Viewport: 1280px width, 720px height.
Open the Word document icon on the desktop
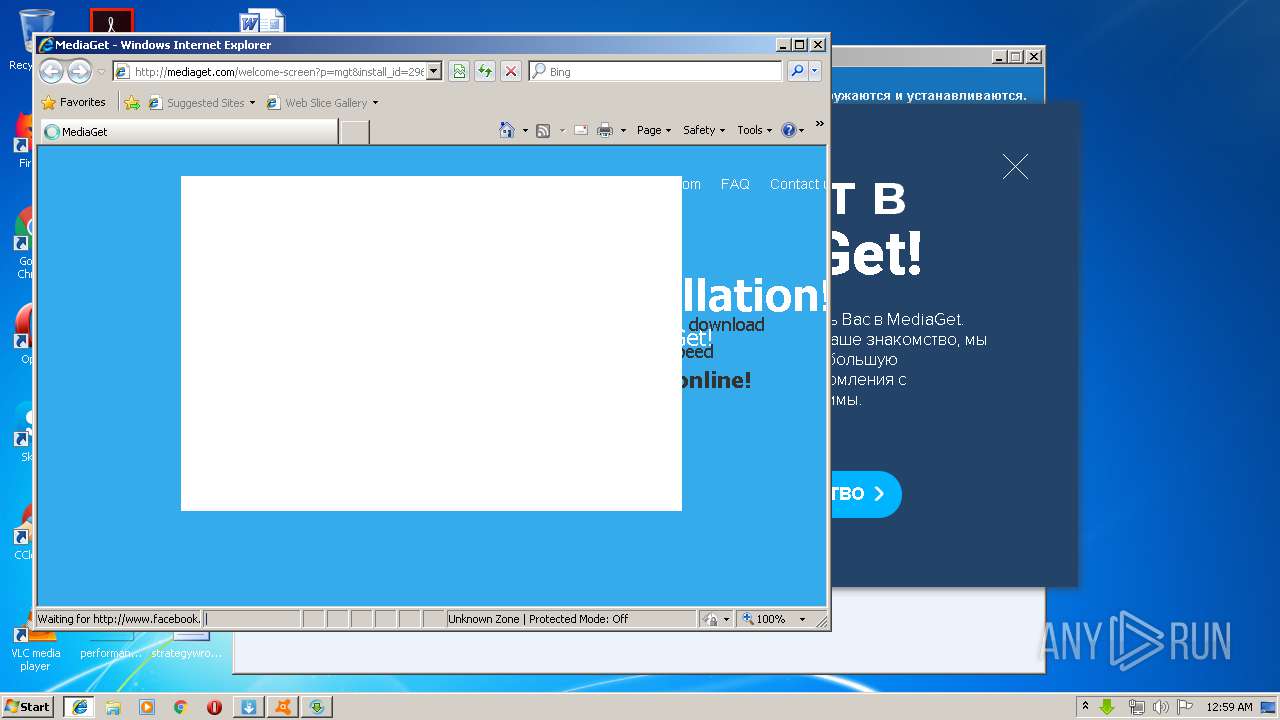pyautogui.click(x=262, y=22)
